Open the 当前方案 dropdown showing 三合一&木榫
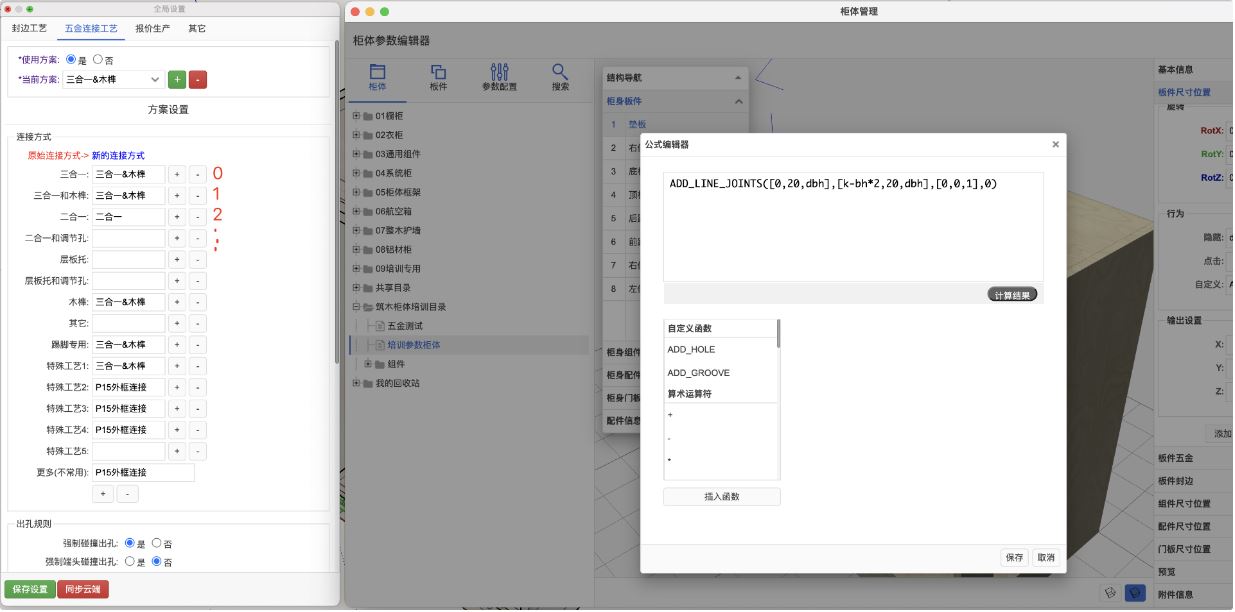This screenshot has height=612, width=1235. (110, 80)
